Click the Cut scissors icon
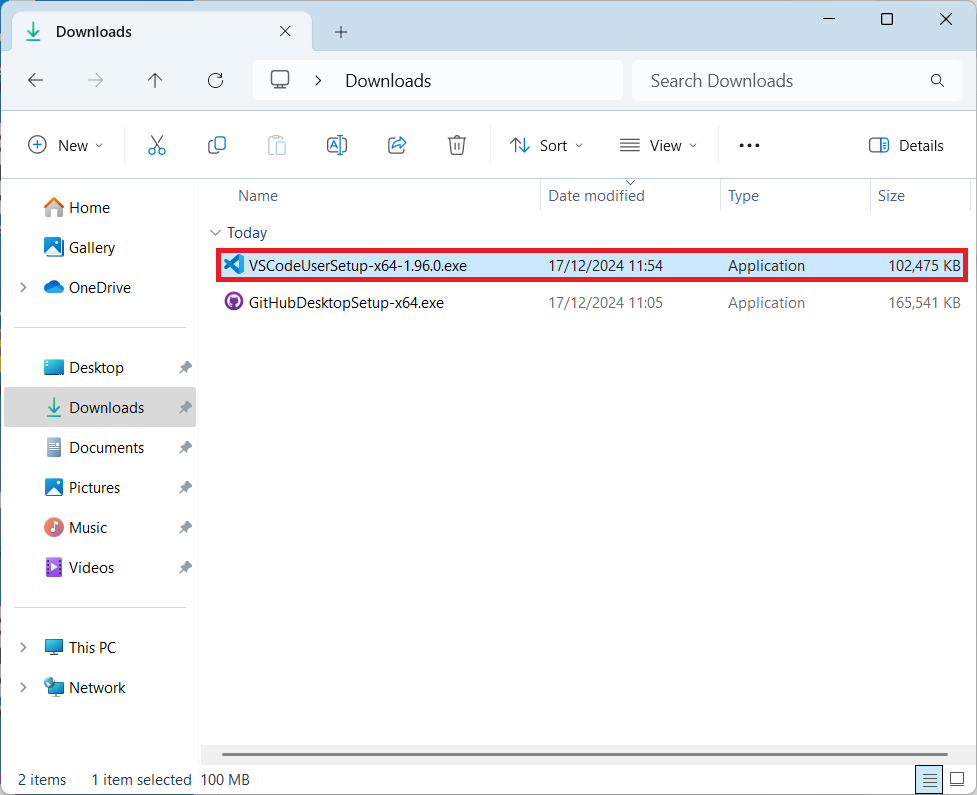Screen dimensions: 977x795 (x=157, y=145)
